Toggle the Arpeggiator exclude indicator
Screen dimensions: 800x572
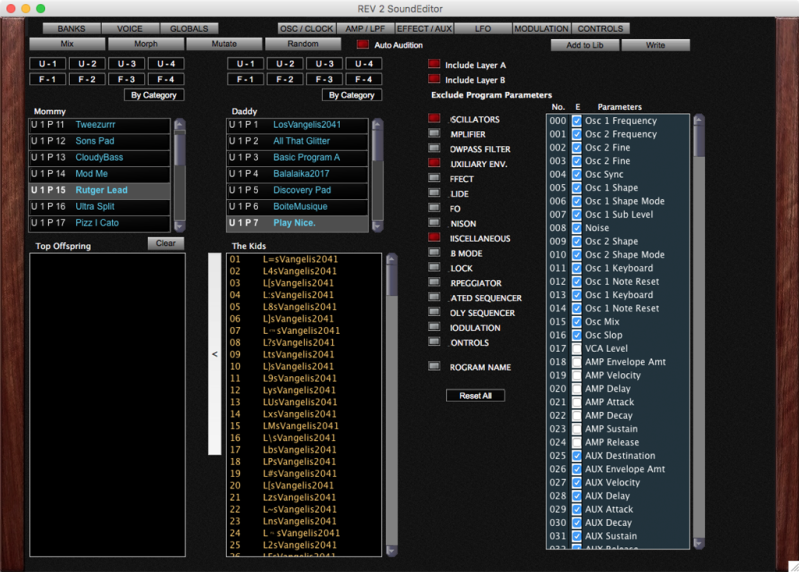[x=434, y=283]
